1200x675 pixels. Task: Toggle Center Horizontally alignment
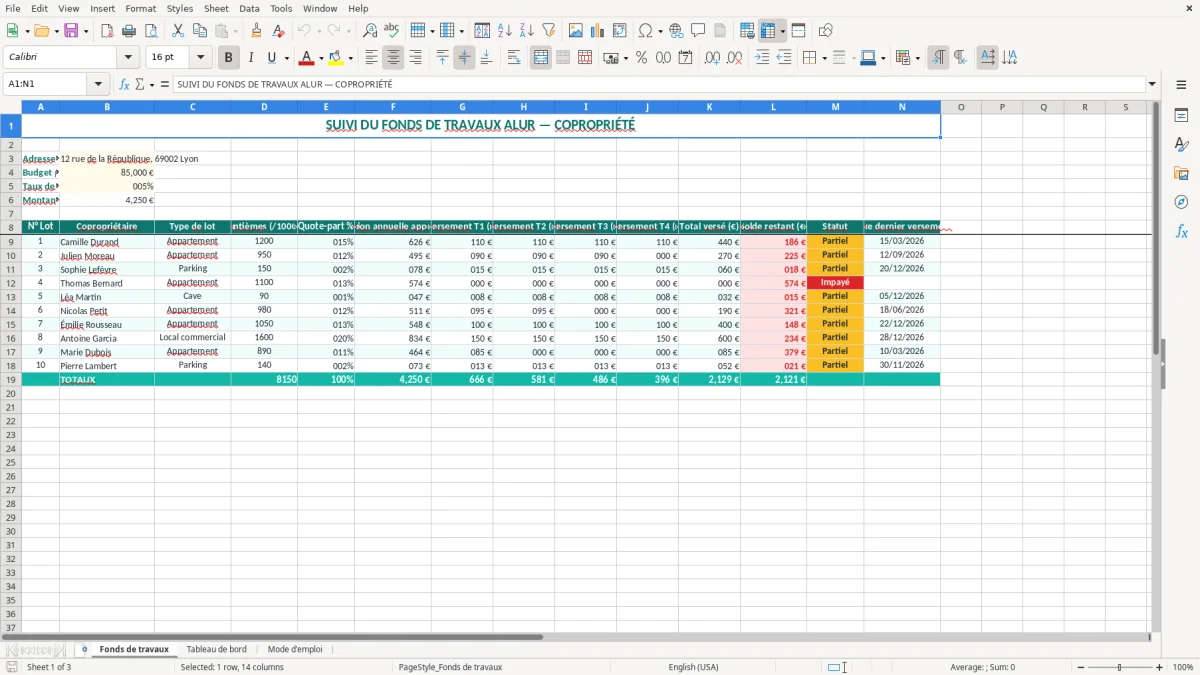[394, 58]
